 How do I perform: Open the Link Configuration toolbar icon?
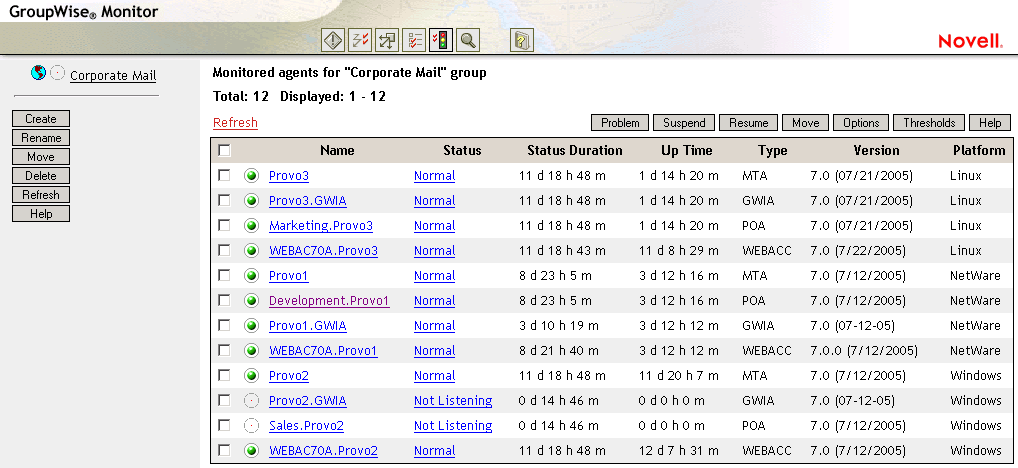[x=387, y=40]
